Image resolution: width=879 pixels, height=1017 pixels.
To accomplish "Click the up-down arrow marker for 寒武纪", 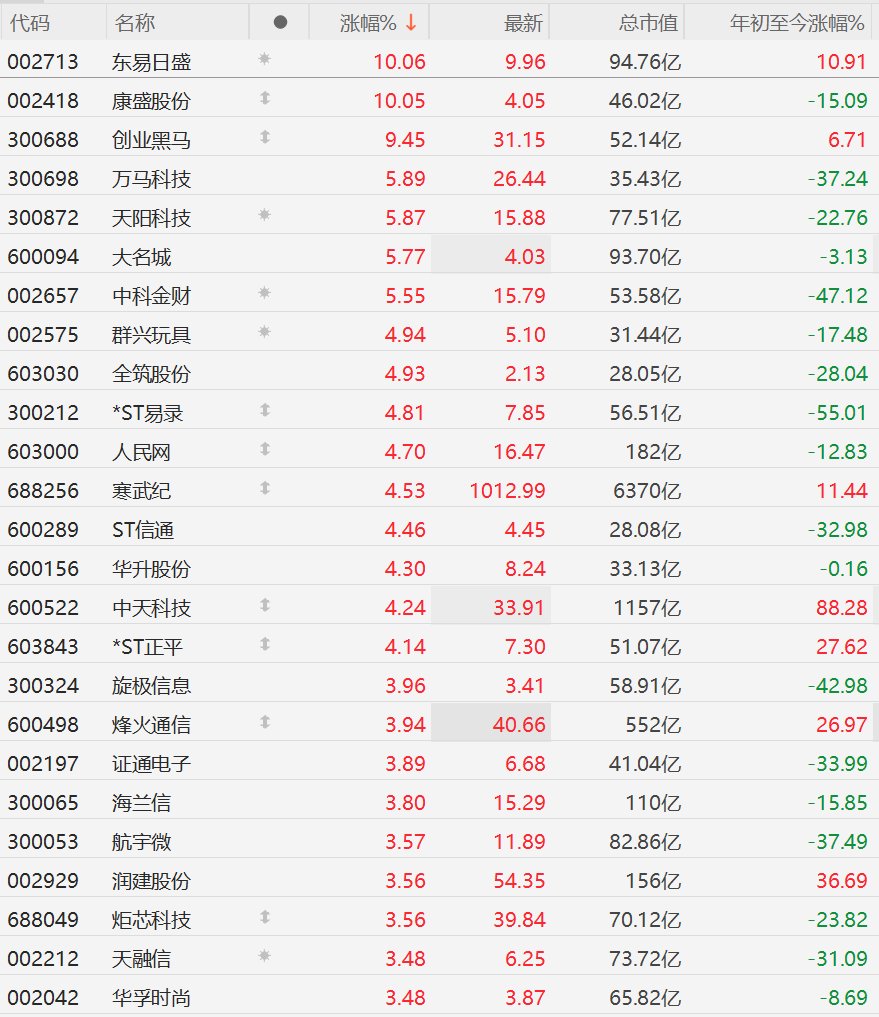I will tap(265, 488).
